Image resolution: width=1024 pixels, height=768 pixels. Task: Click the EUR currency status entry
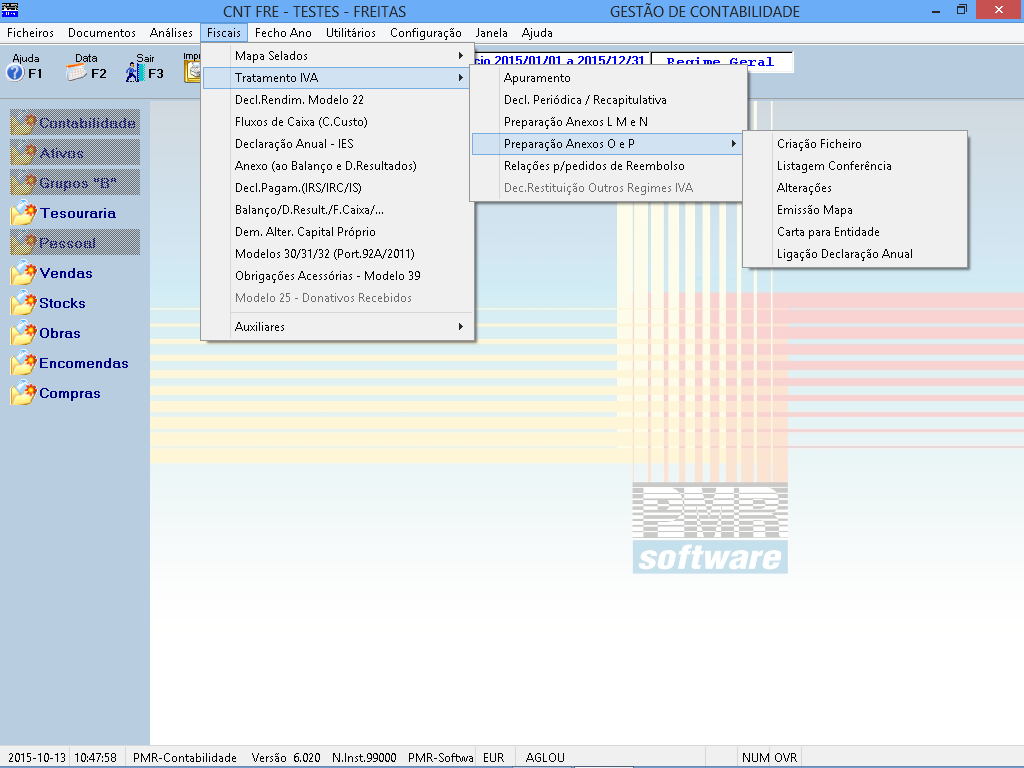tap(494, 758)
